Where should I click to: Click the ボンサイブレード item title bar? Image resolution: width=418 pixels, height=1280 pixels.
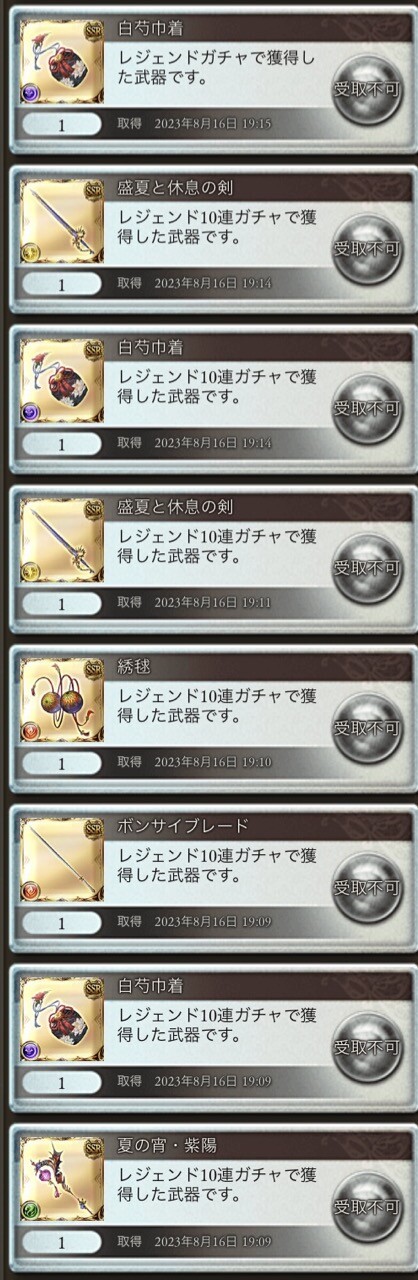258,827
